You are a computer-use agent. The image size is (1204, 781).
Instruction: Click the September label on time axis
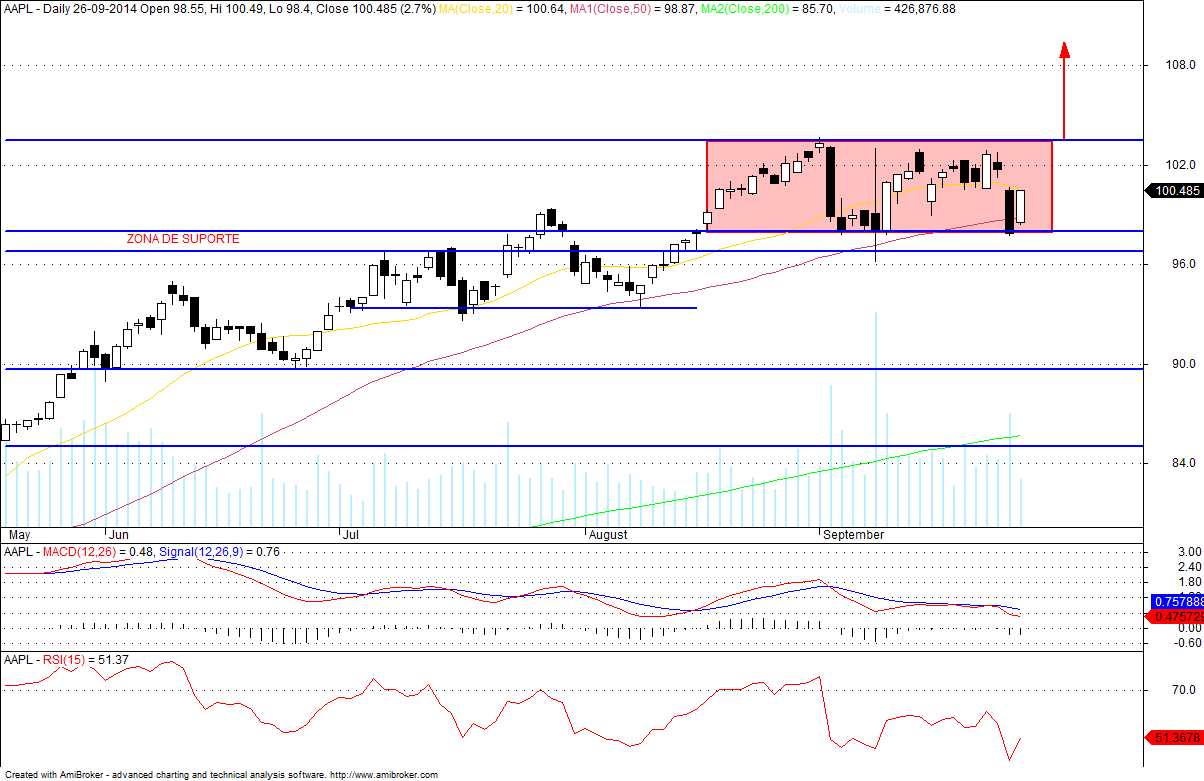point(853,535)
